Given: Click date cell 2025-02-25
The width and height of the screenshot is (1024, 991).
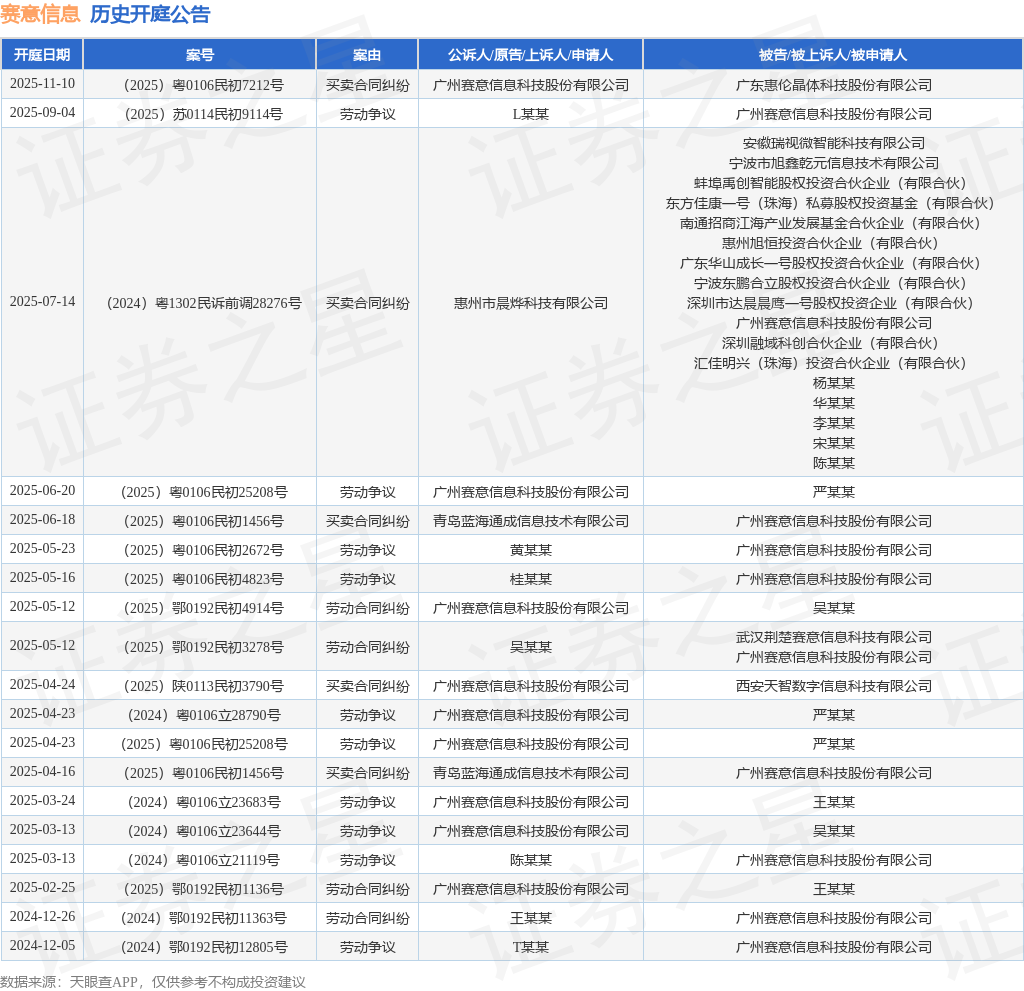Looking at the screenshot, I should coord(42,887).
